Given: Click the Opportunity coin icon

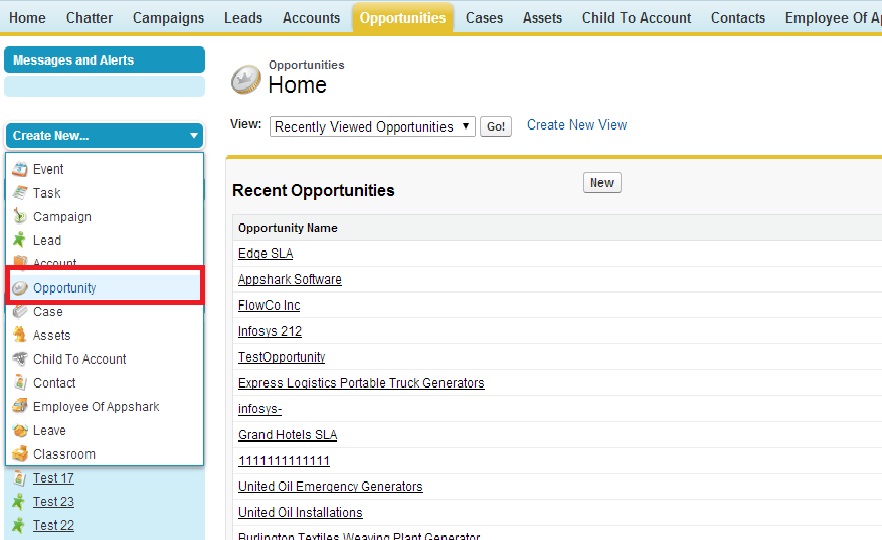Looking at the screenshot, I should point(20,288).
